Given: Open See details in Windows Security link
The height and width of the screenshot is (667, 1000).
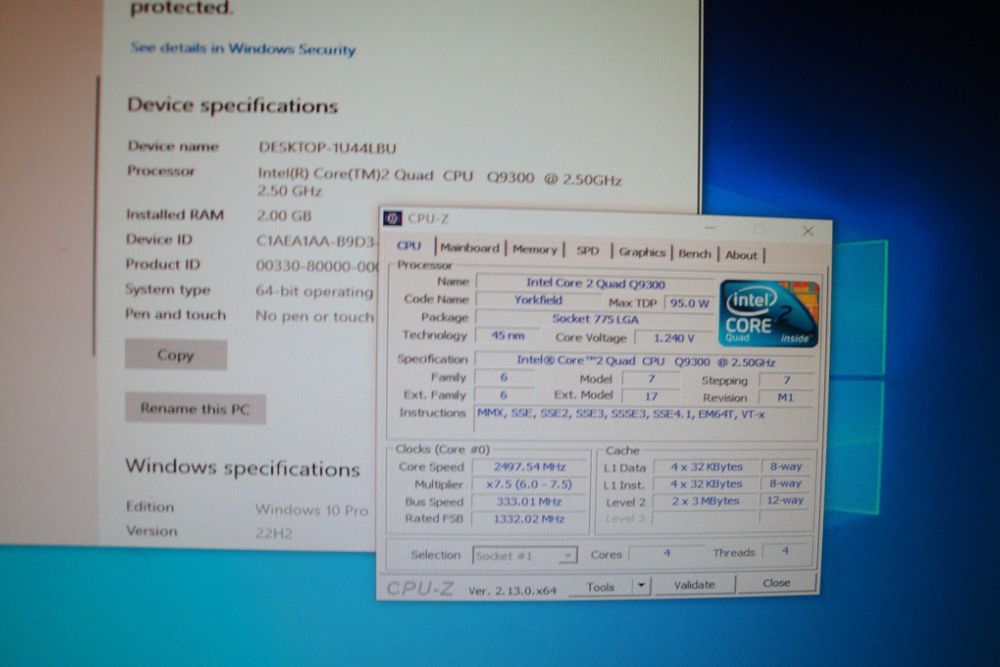Looking at the screenshot, I should [242, 48].
